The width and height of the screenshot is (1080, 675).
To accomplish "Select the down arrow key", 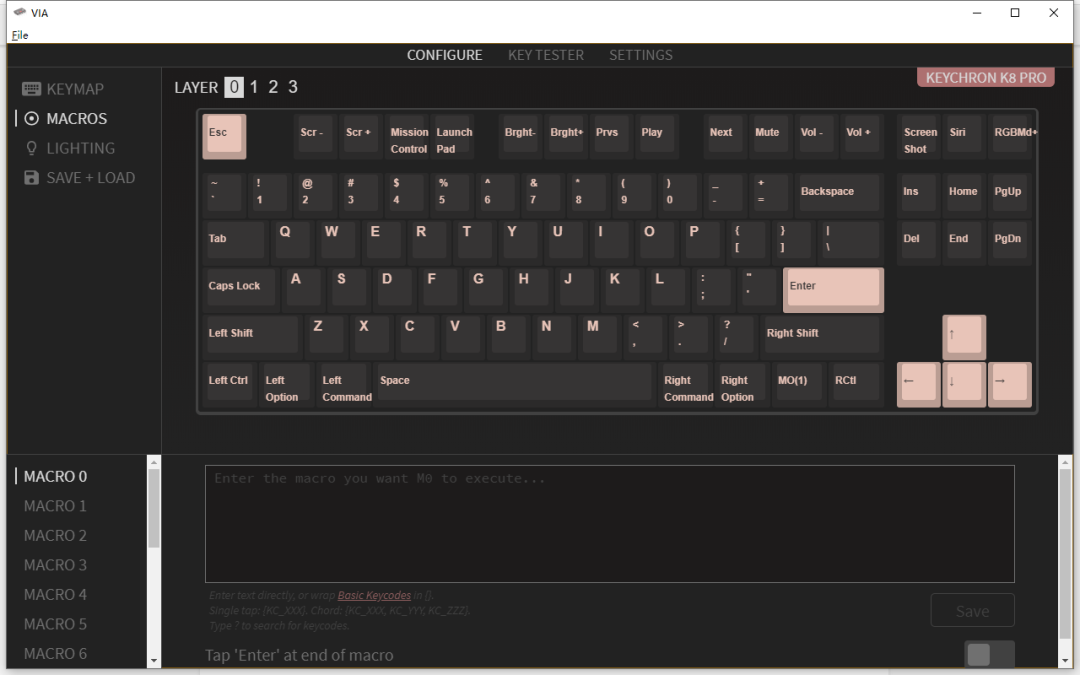I will (x=964, y=384).
